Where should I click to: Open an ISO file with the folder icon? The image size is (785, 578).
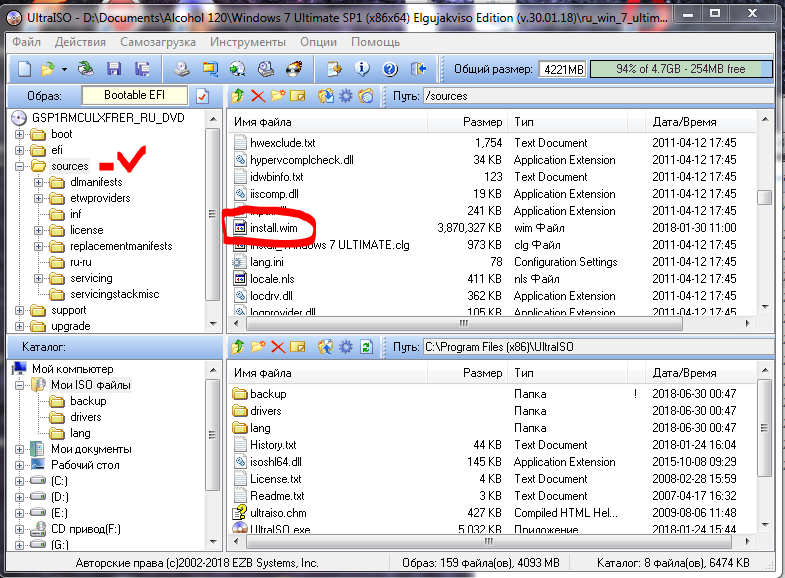48,69
